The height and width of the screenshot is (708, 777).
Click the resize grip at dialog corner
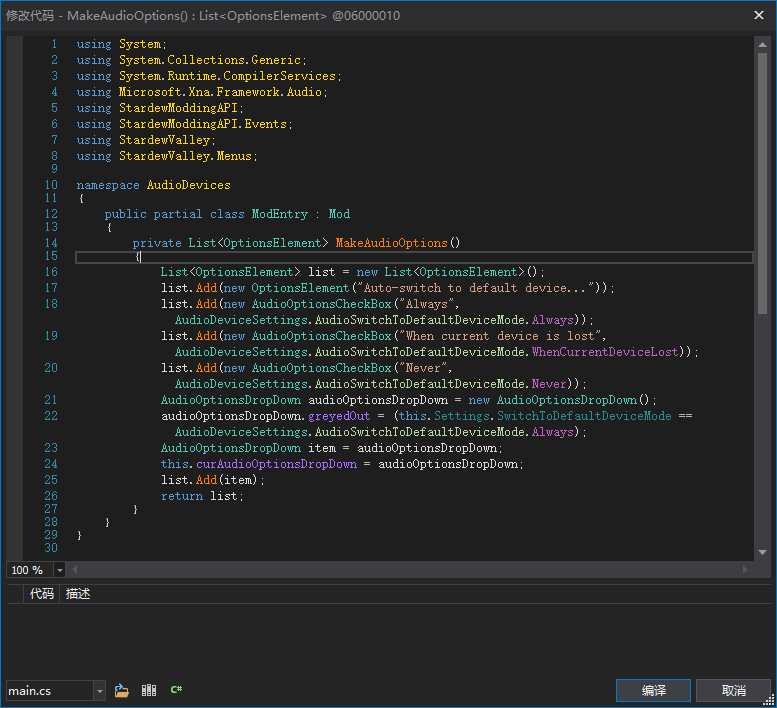(770, 700)
